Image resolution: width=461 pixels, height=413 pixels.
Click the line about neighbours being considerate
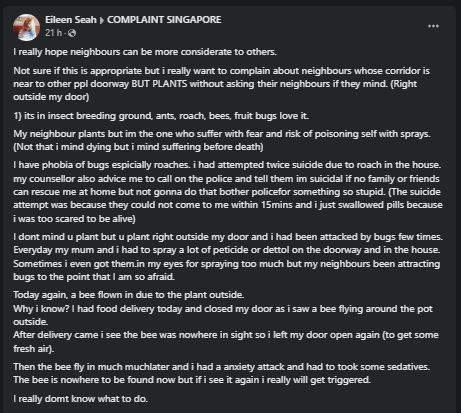[x=145, y=52]
